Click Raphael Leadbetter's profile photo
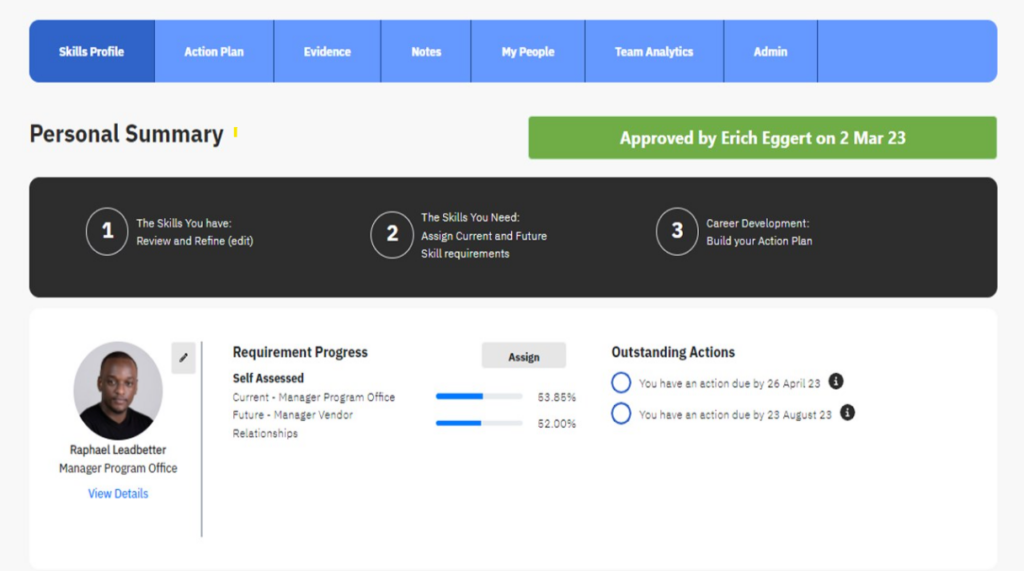 [x=118, y=391]
